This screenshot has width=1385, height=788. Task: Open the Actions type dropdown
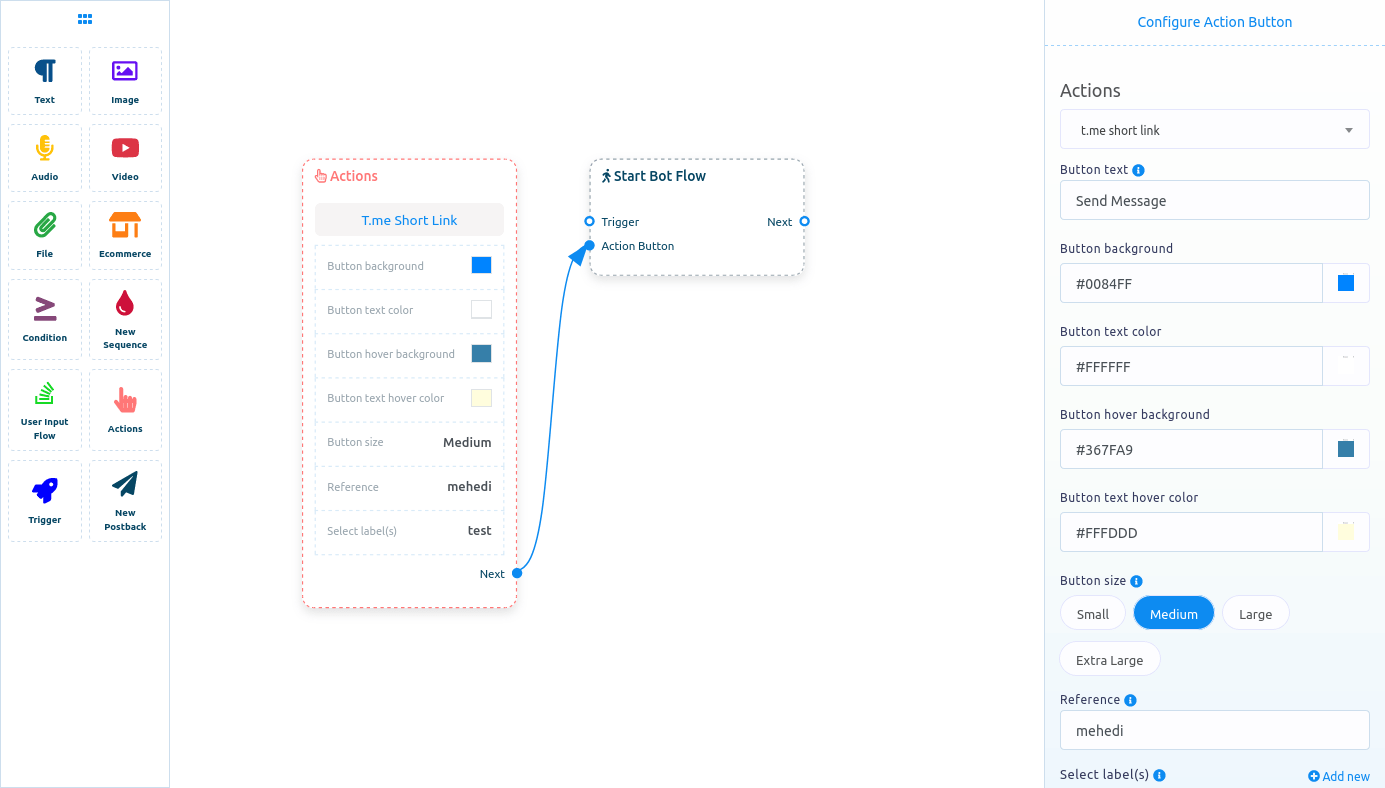tap(1214, 129)
